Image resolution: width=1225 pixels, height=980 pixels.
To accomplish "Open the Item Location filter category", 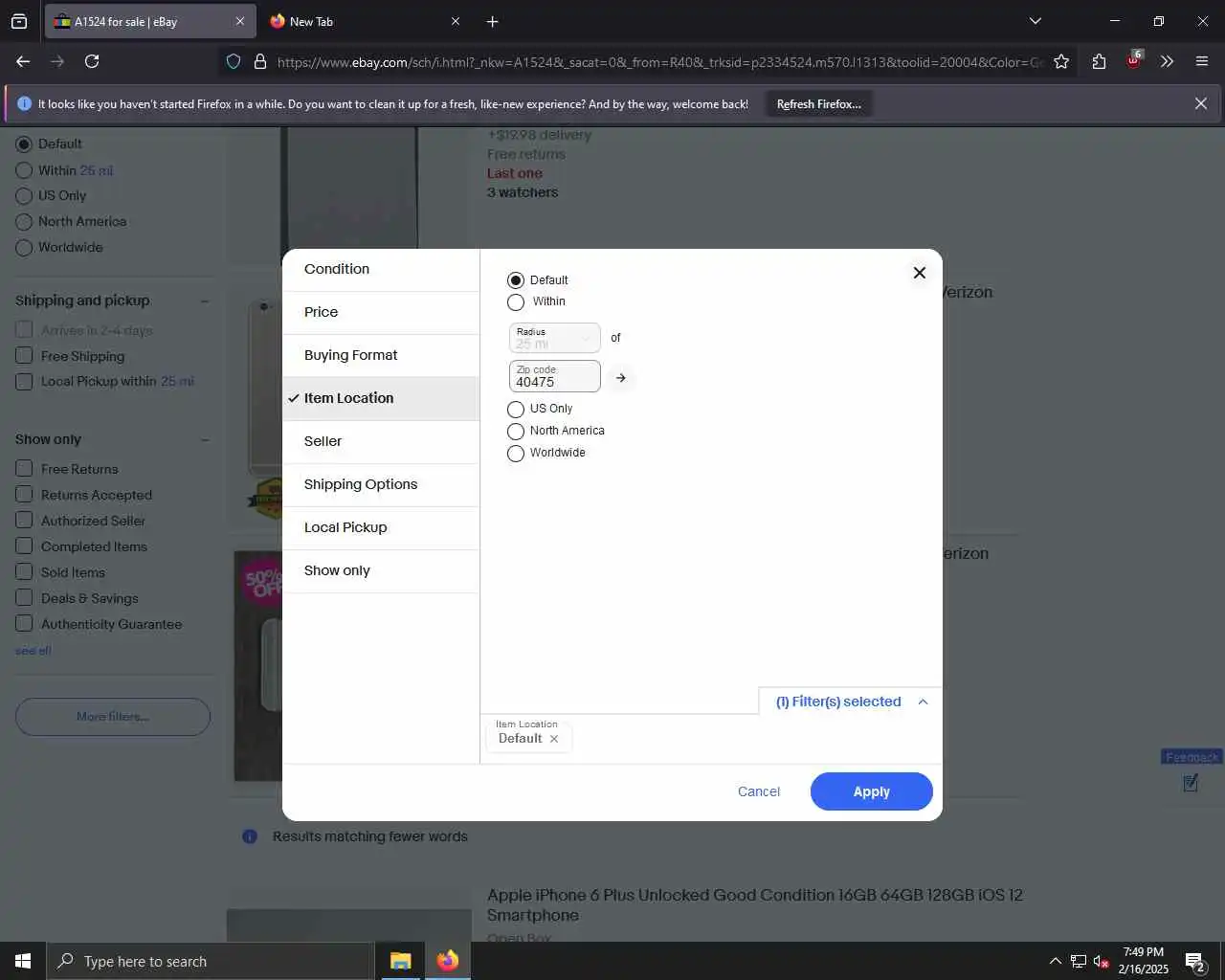I will coord(380,398).
